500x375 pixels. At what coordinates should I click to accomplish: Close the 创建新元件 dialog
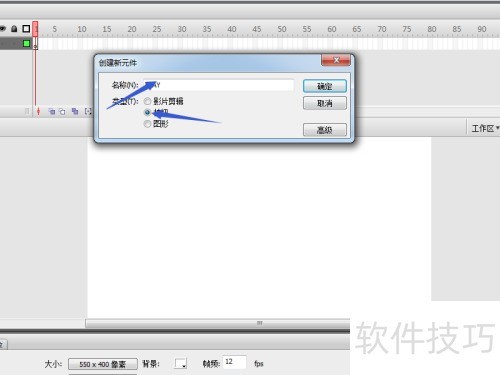coord(336,60)
